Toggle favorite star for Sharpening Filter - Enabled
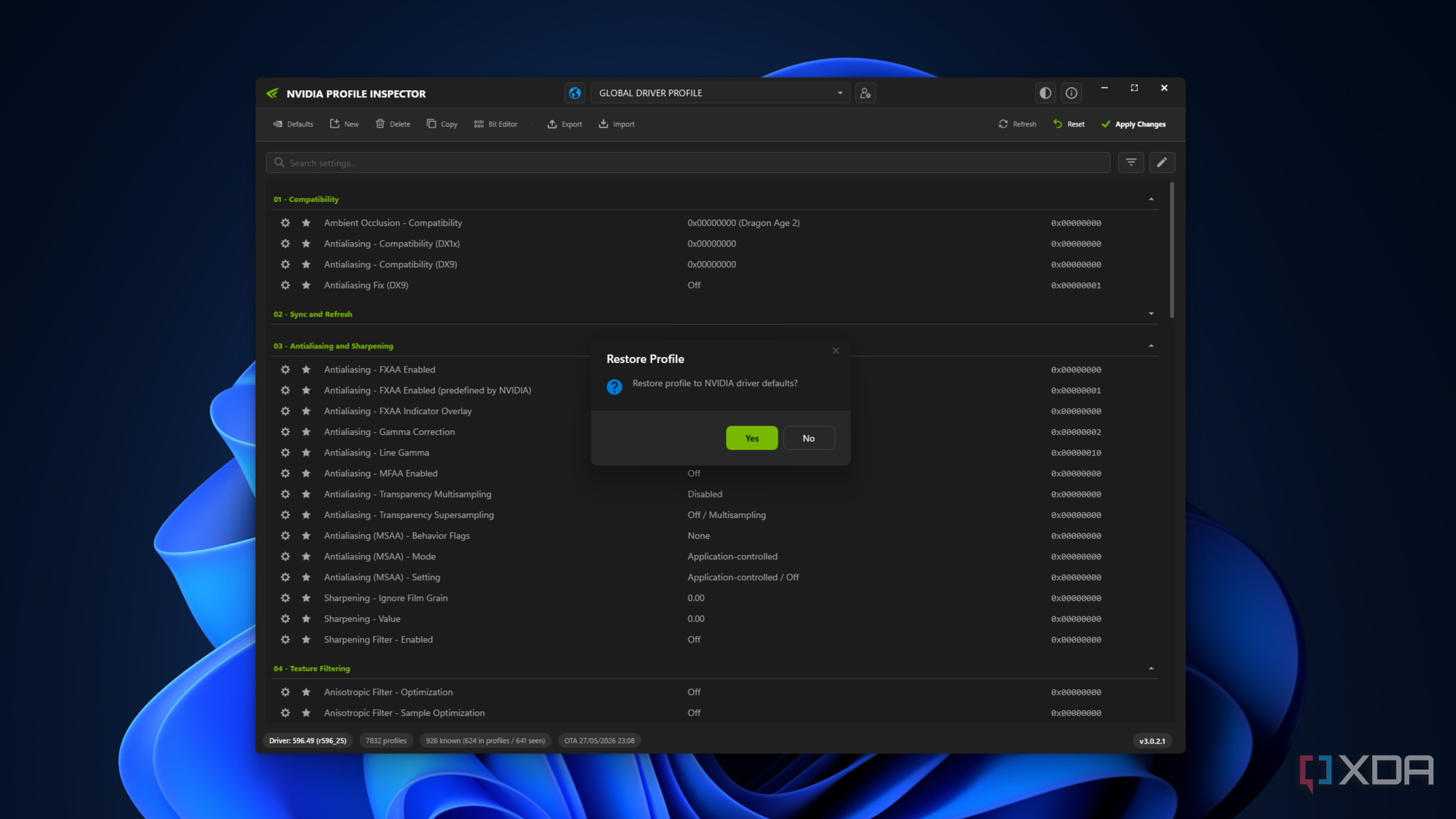Image resolution: width=1456 pixels, height=819 pixels. click(306, 639)
